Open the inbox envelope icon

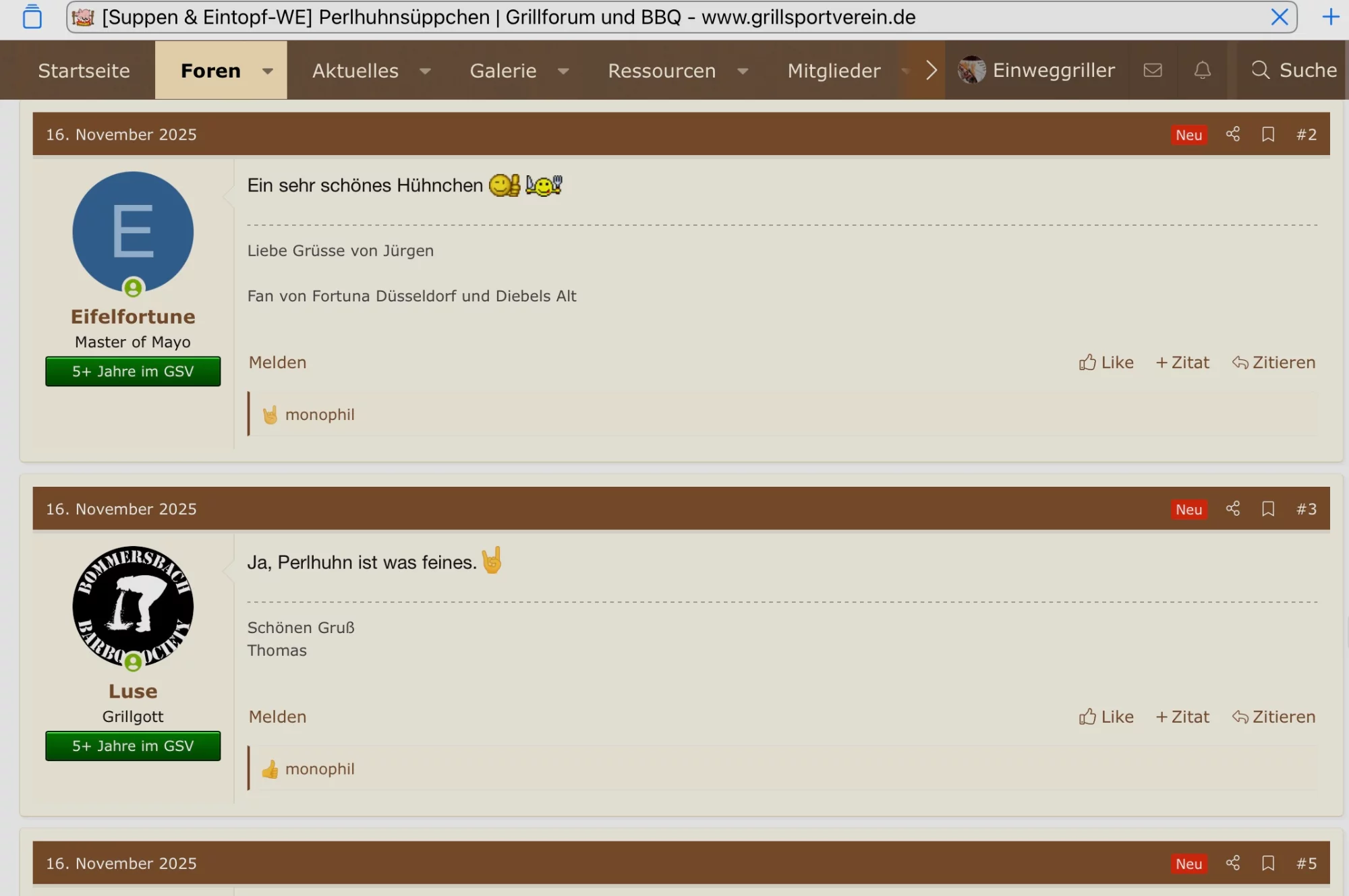[1153, 70]
